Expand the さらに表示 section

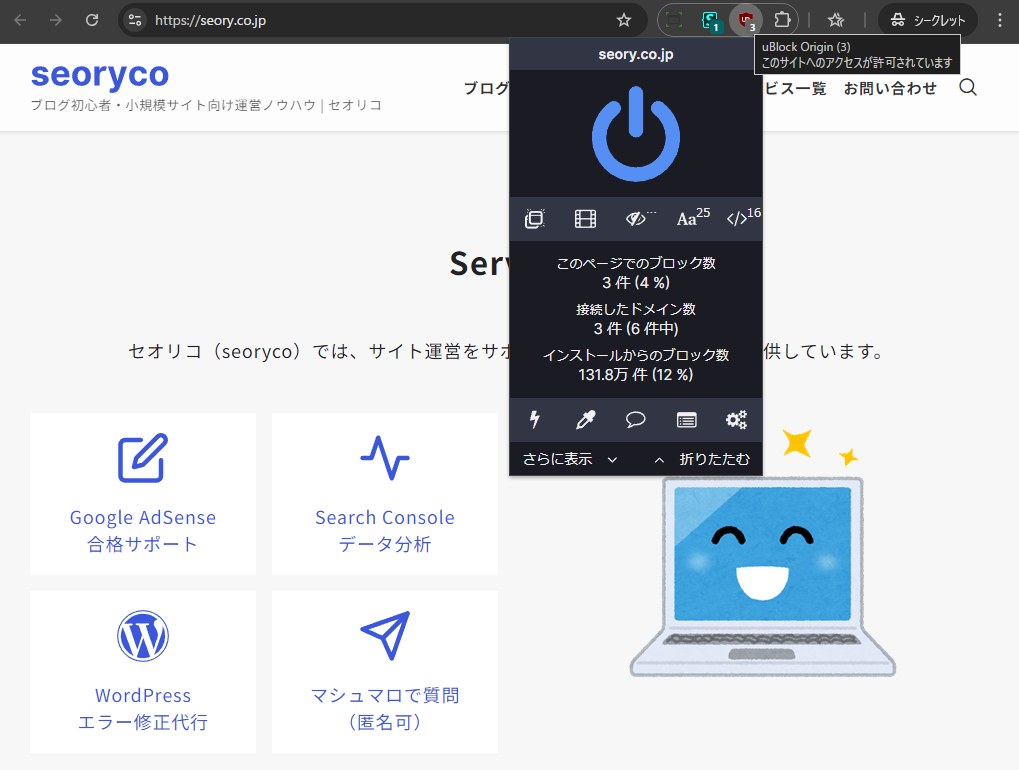pyautogui.click(x=570, y=459)
